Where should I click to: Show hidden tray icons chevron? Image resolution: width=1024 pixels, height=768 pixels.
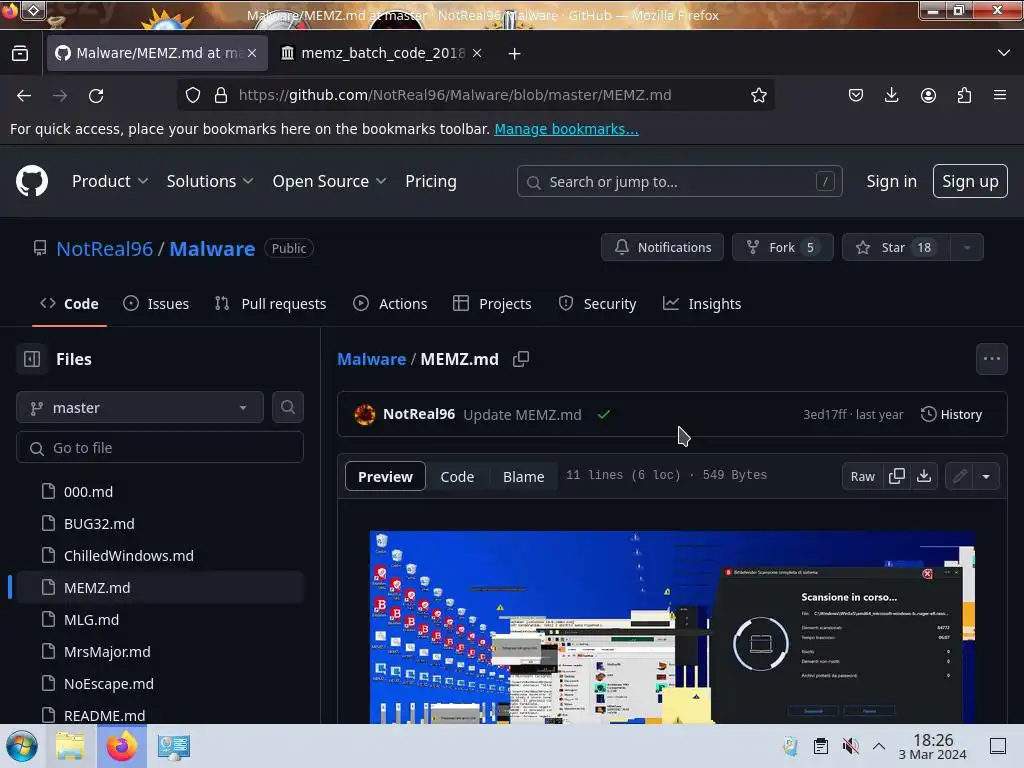[x=879, y=746]
